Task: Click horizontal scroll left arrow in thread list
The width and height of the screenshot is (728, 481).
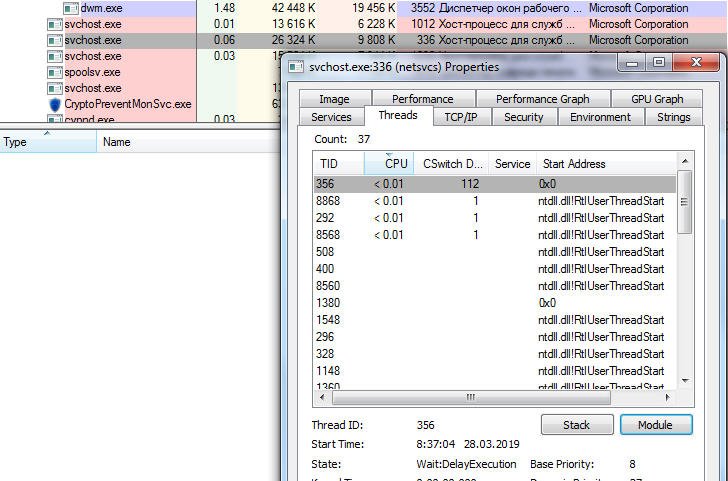Action: pyautogui.click(x=323, y=397)
